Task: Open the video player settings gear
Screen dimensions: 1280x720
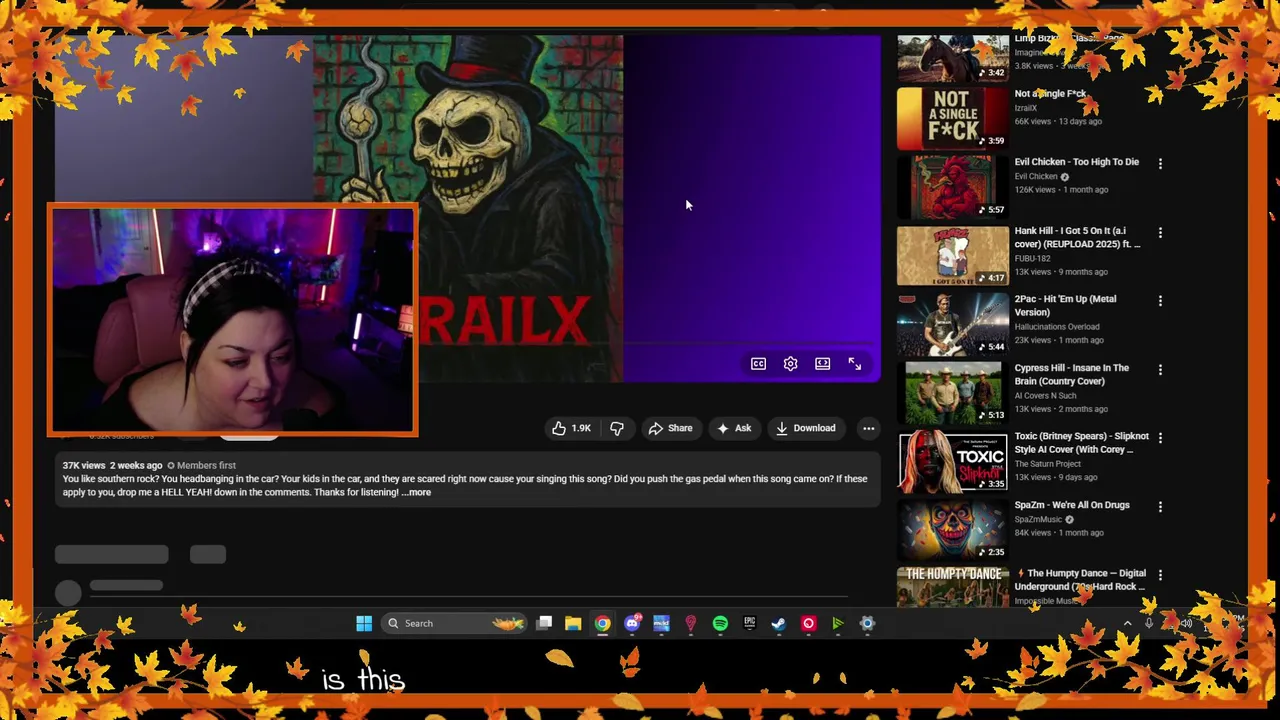Action: [790, 364]
